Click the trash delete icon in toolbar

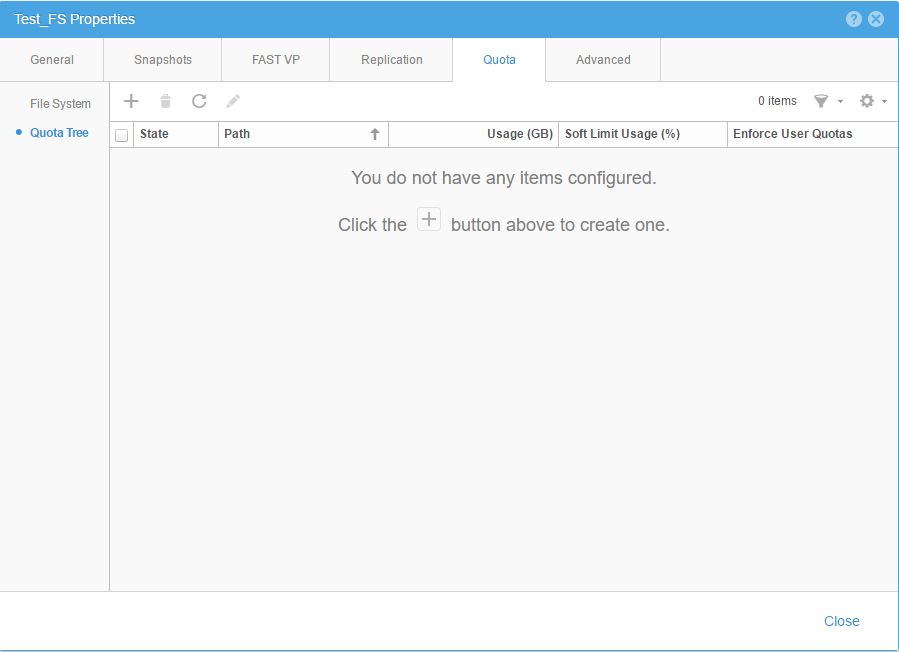pos(166,101)
